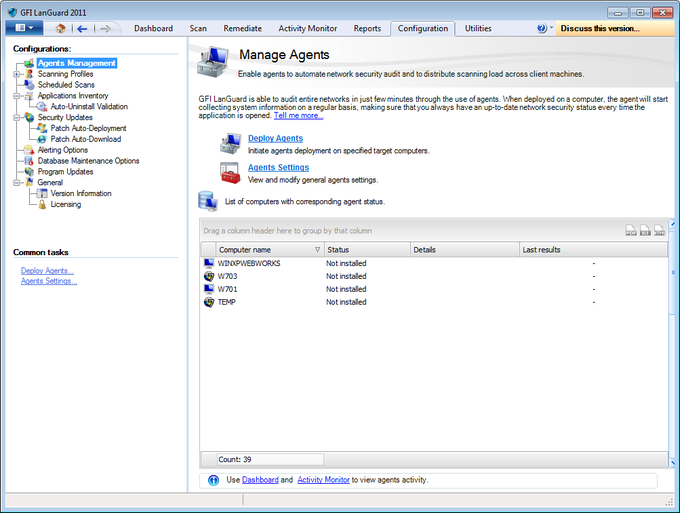
Task: Click the Deploy Agents heading link
Action: click(x=275, y=138)
